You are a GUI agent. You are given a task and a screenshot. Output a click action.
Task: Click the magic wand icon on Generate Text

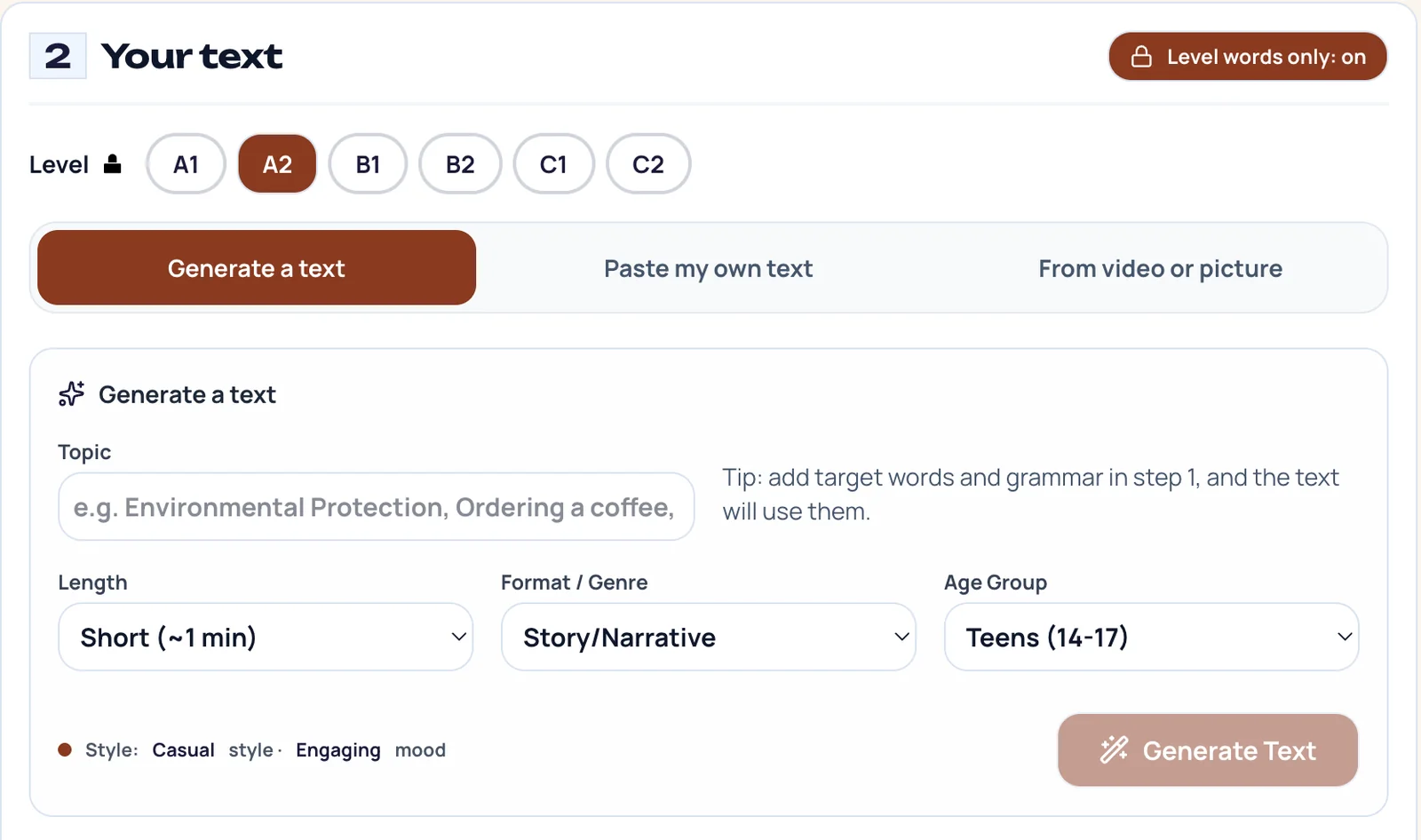[1114, 750]
